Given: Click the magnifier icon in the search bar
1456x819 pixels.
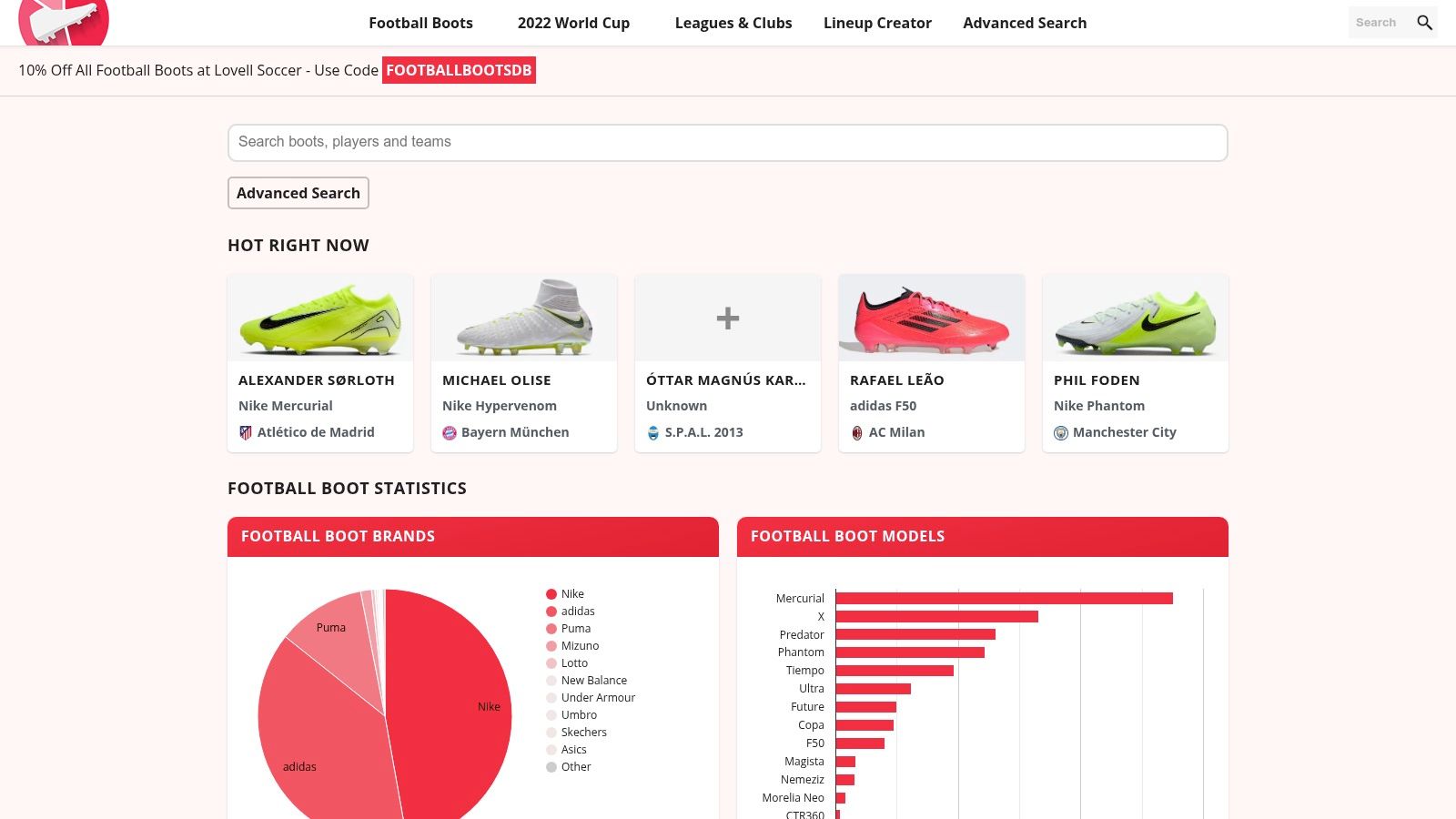Looking at the screenshot, I should coord(1425,23).
